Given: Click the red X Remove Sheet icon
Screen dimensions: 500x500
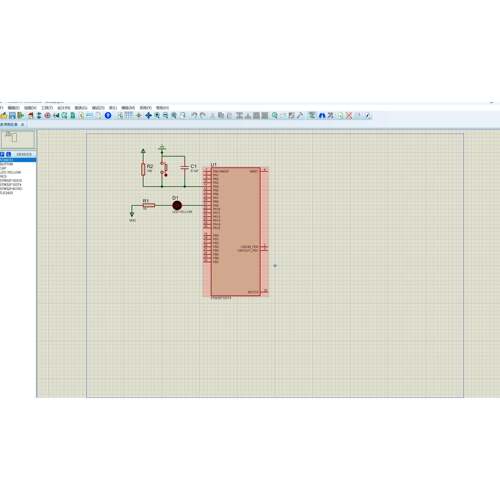Looking at the screenshot, I should (349, 116).
